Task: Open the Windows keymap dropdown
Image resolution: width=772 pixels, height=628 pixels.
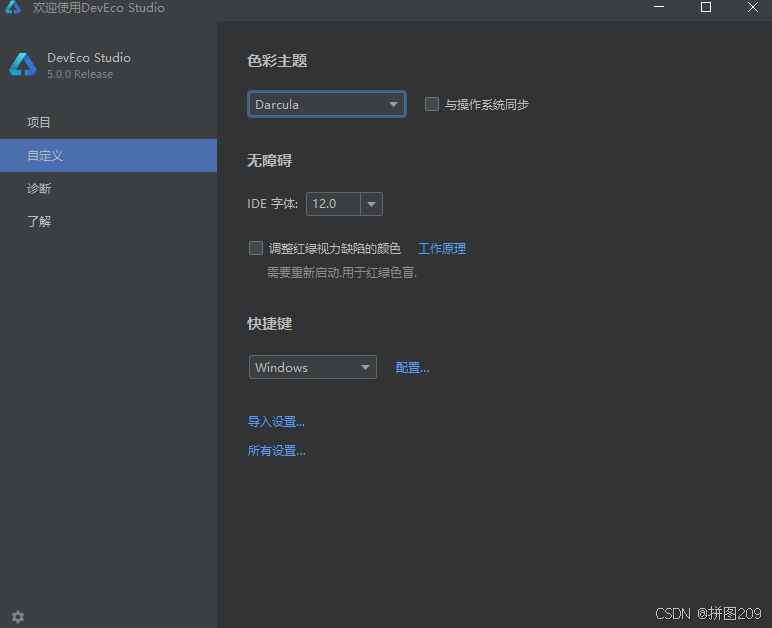Action: [x=313, y=367]
